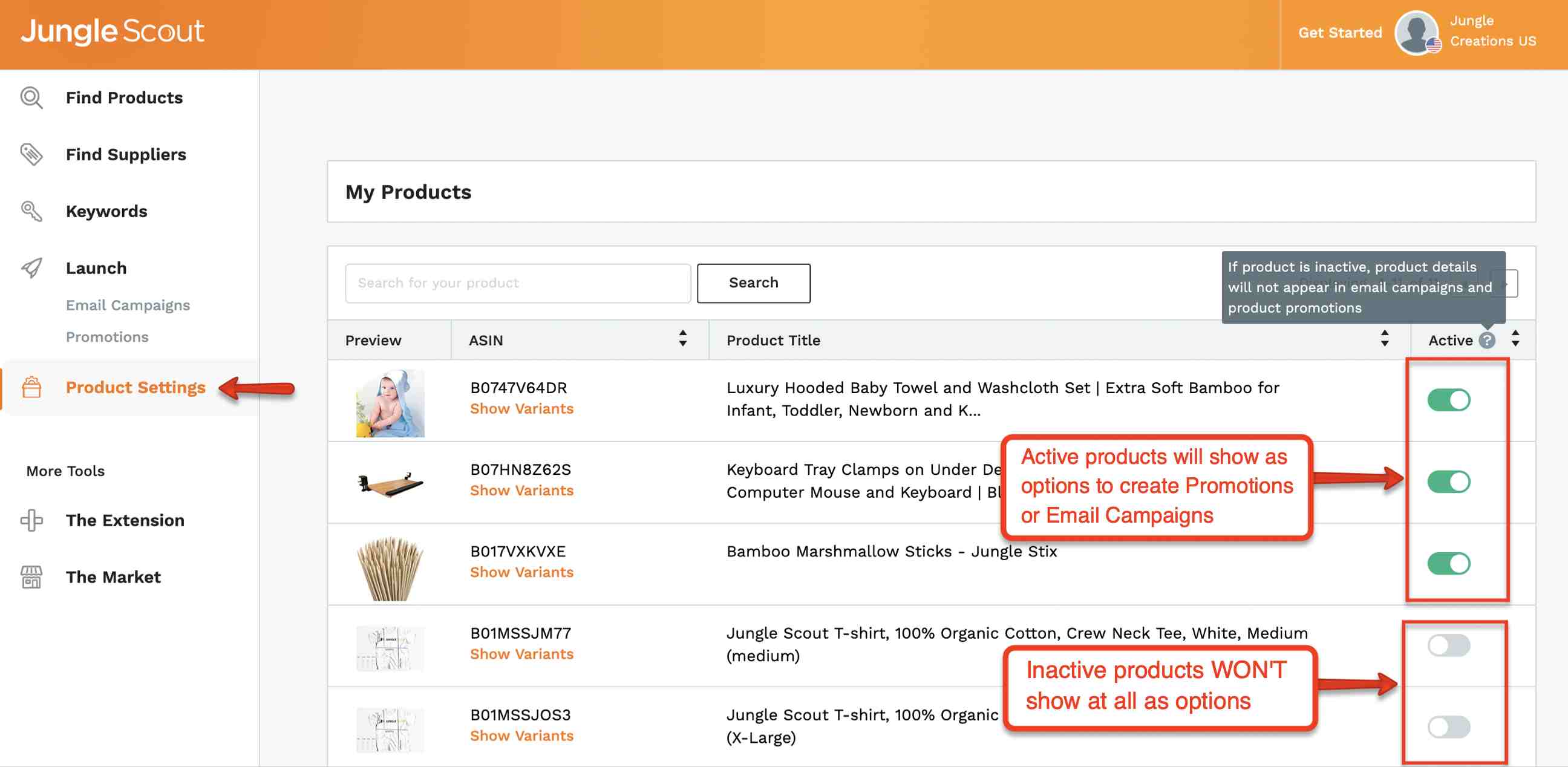Click the B01MSSJM77 T-shirt thumbnail

pos(390,648)
